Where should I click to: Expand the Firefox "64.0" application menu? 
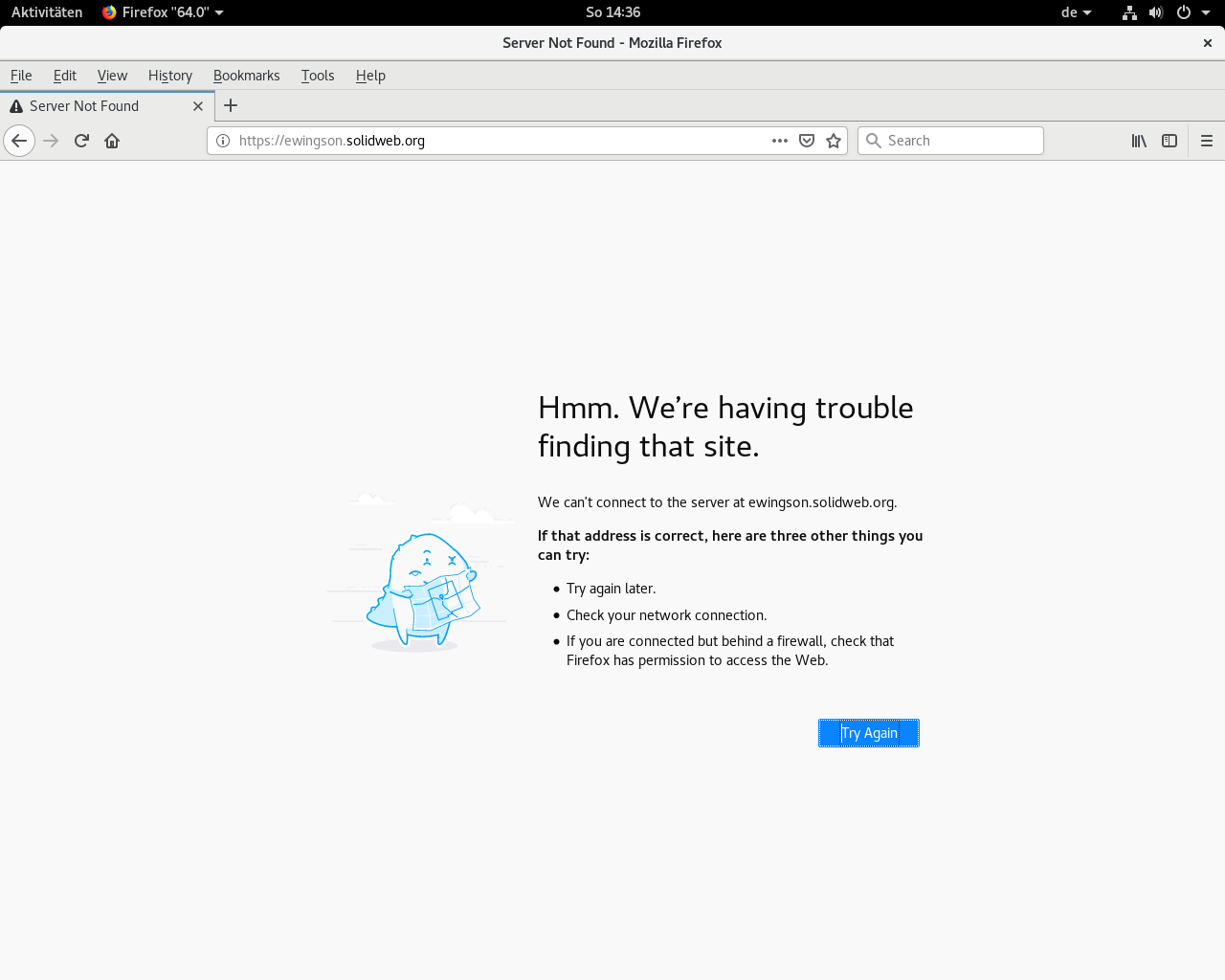(163, 12)
